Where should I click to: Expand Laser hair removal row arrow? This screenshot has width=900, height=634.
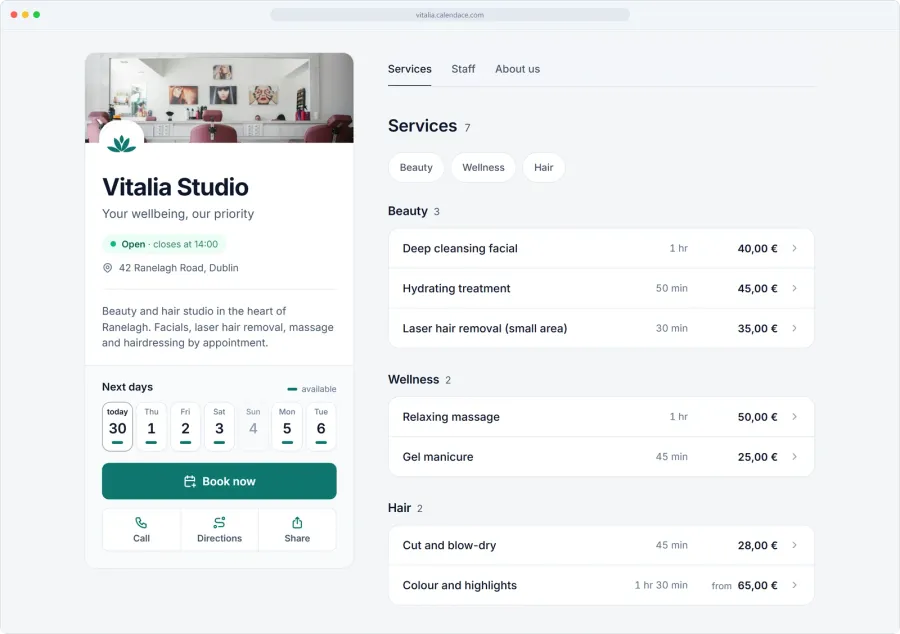(x=794, y=328)
